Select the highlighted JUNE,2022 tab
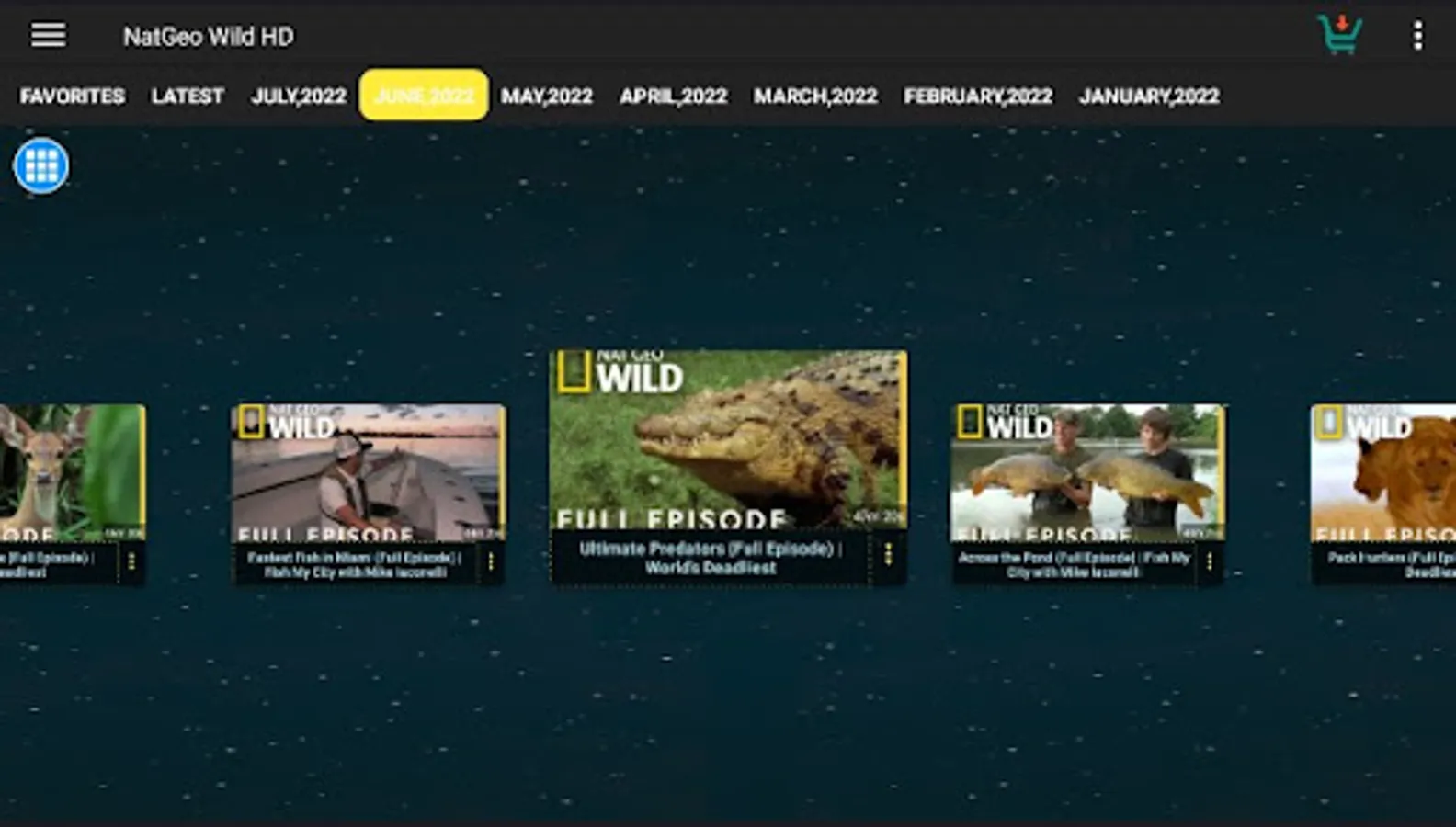 tap(424, 95)
